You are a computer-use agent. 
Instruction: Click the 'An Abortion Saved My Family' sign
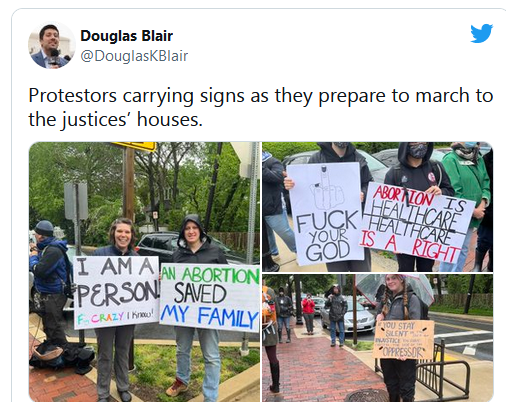[x=210, y=298]
